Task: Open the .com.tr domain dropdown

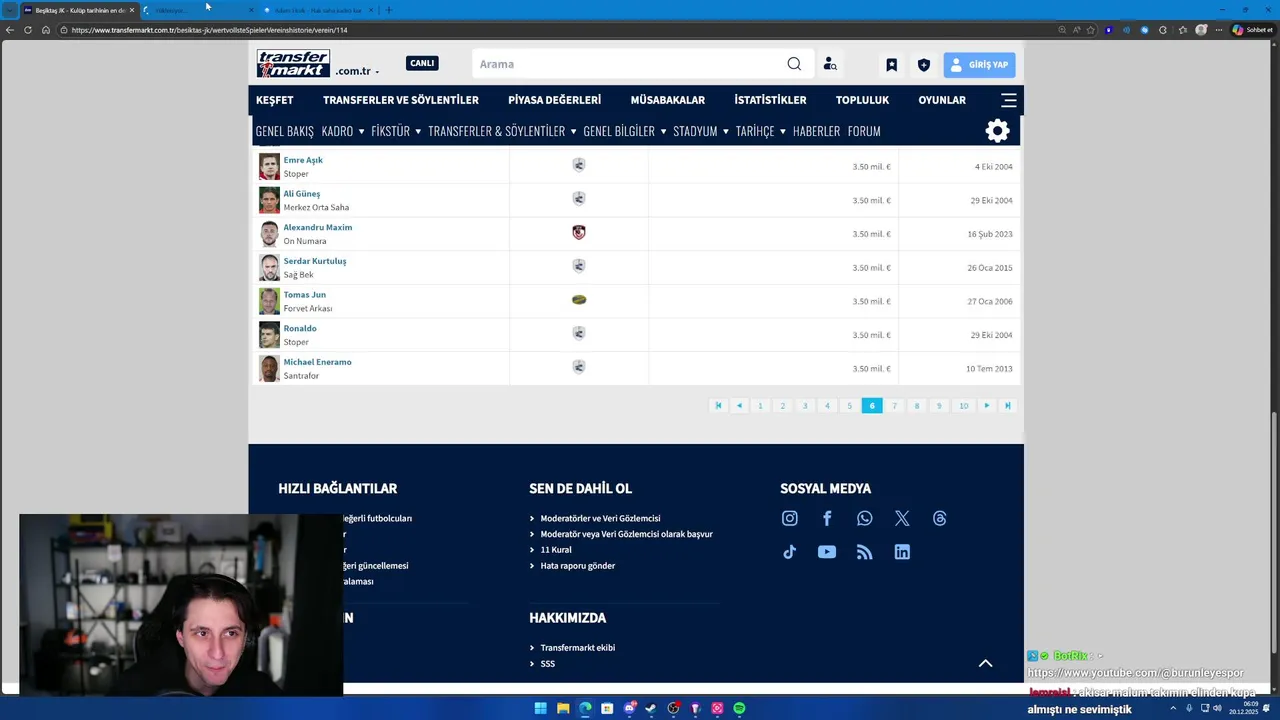Action: coord(357,71)
